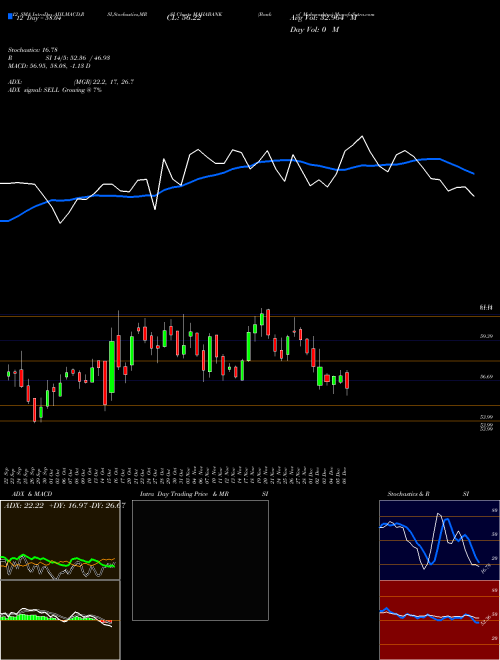Open the red RSI mini chart panel
The height and width of the screenshot is (660, 500).
click(x=439, y=620)
